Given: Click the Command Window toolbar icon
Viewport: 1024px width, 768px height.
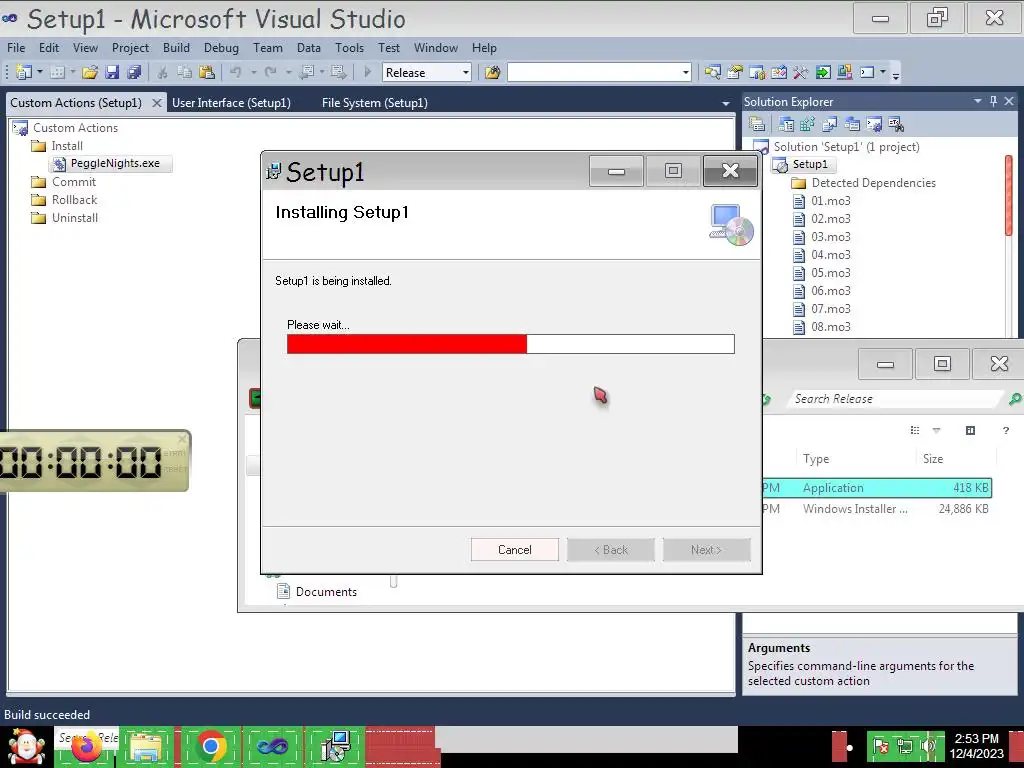Looking at the screenshot, I should pyautogui.click(x=867, y=72).
